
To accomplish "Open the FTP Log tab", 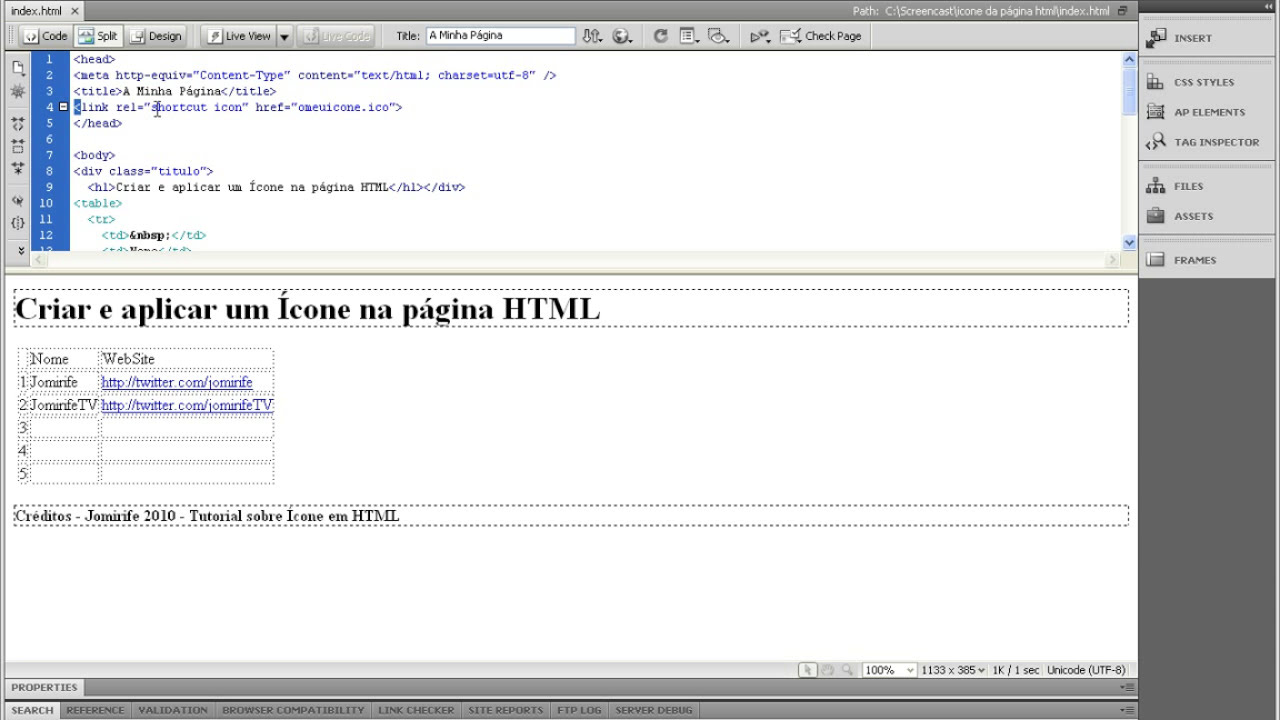I will pos(579,711).
